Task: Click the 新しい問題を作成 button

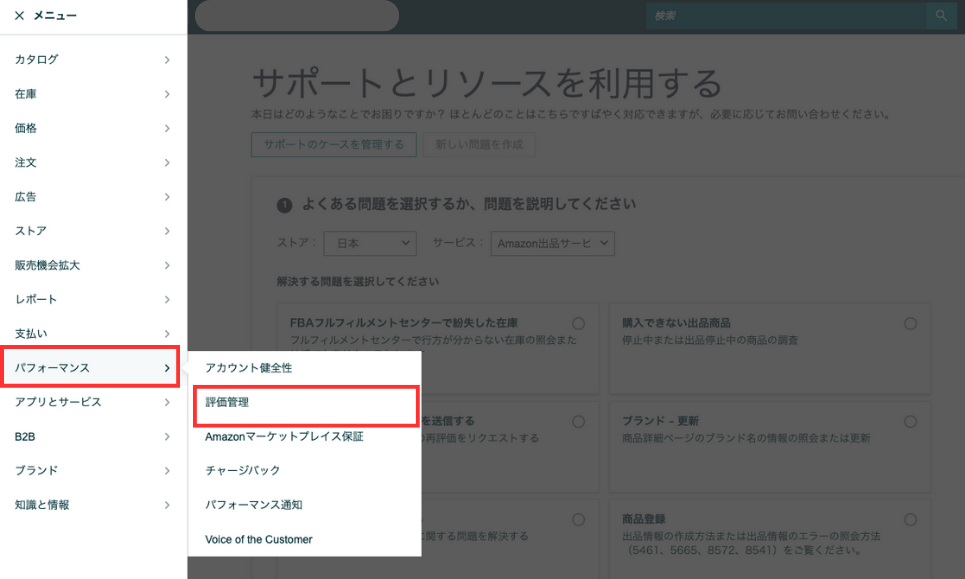Action: [478, 145]
